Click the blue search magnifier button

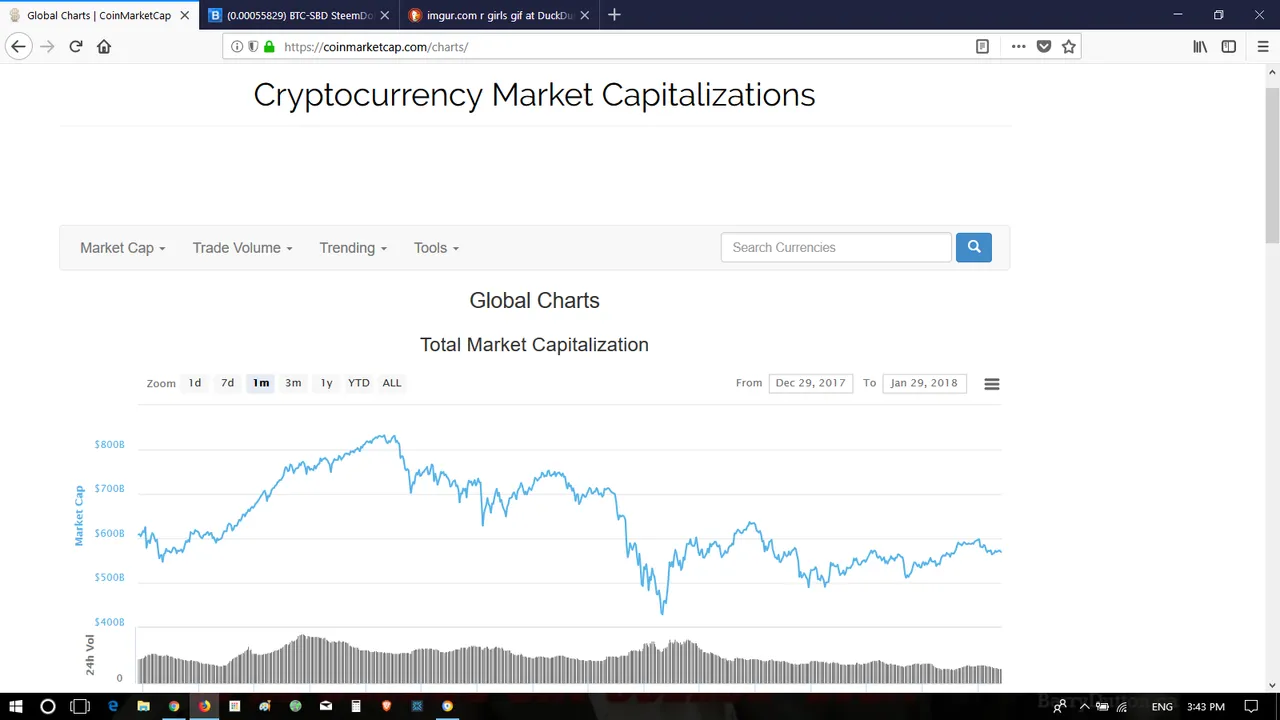pyautogui.click(x=973, y=247)
